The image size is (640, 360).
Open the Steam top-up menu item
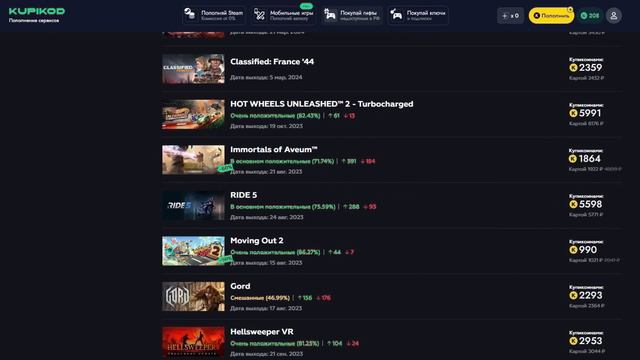(213, 16)
